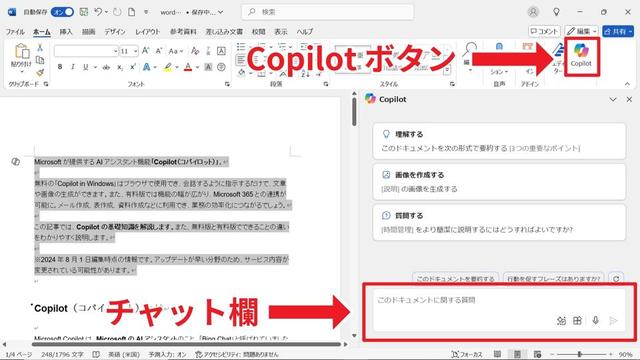The width and height of the screenshot is (640, 360).
Task: Click the undo arrow in title bar
Action: tap(98, 12)
